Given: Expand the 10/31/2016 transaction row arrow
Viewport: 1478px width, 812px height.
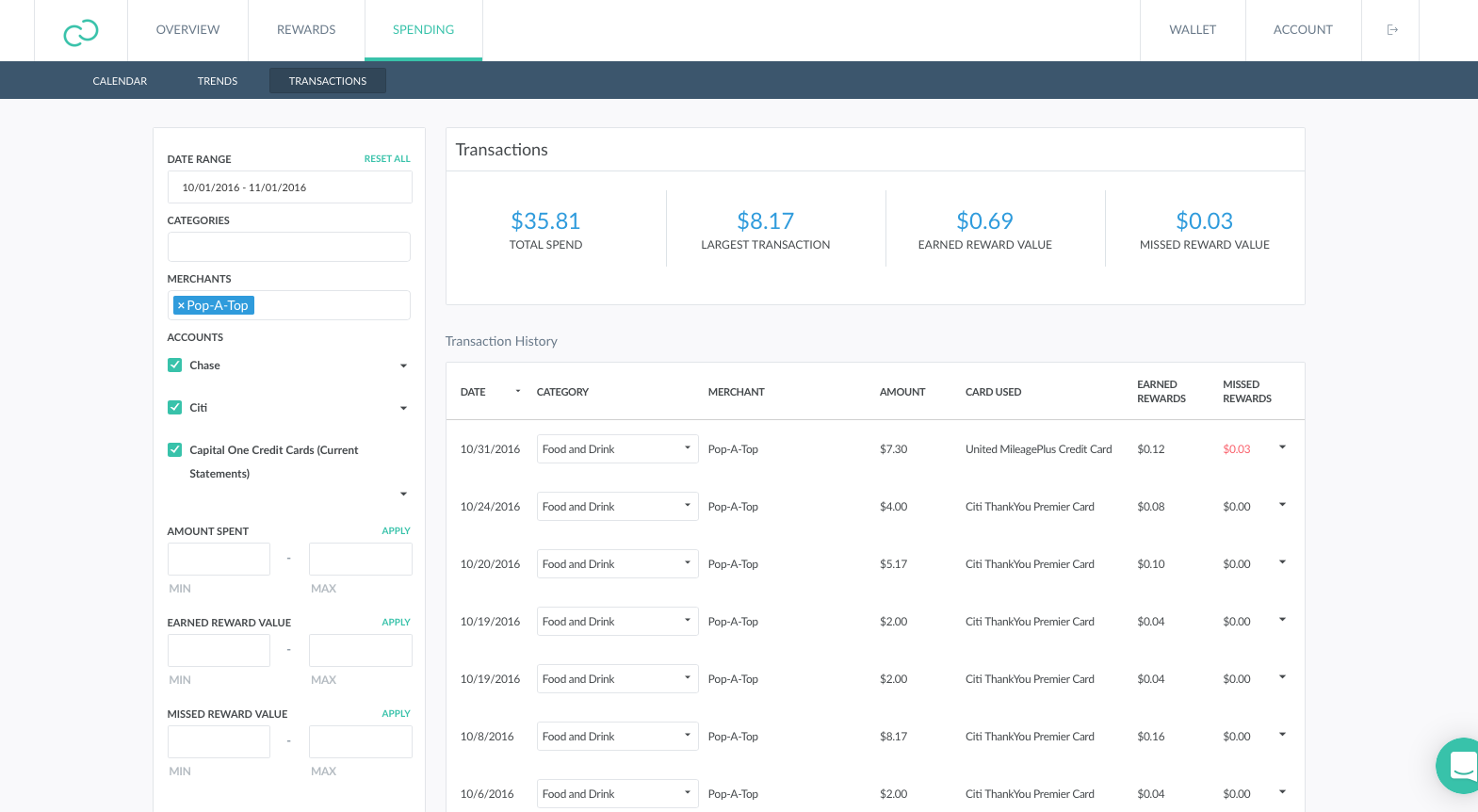Looking at the screenshot, I should point(1282,447).
